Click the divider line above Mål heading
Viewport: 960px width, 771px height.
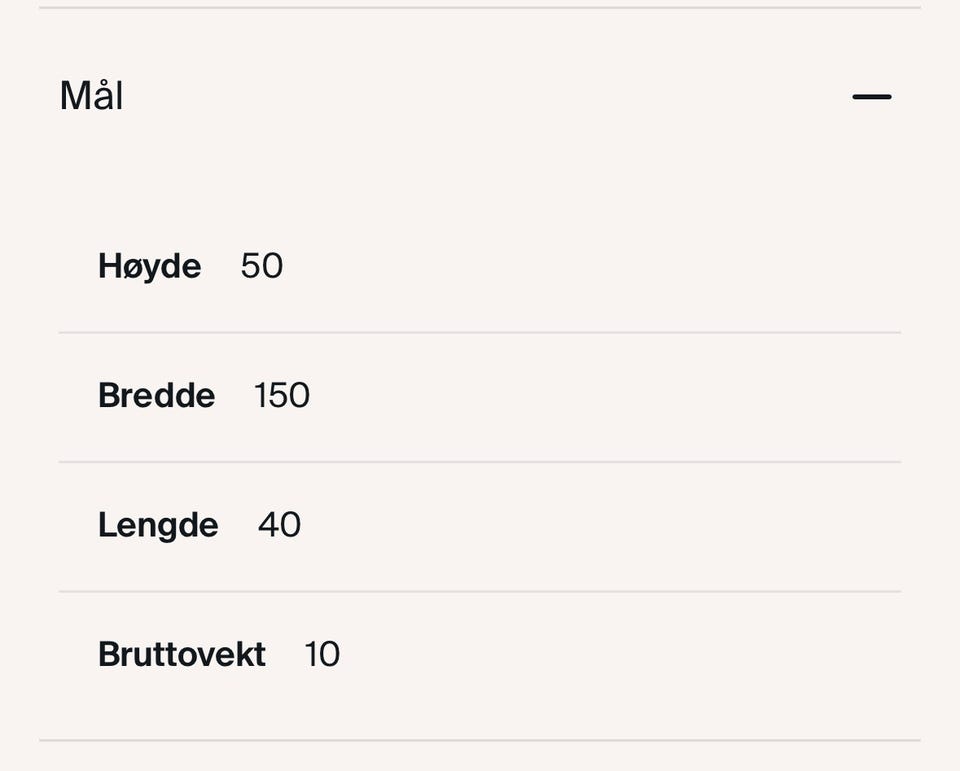[x=480, y=8]
